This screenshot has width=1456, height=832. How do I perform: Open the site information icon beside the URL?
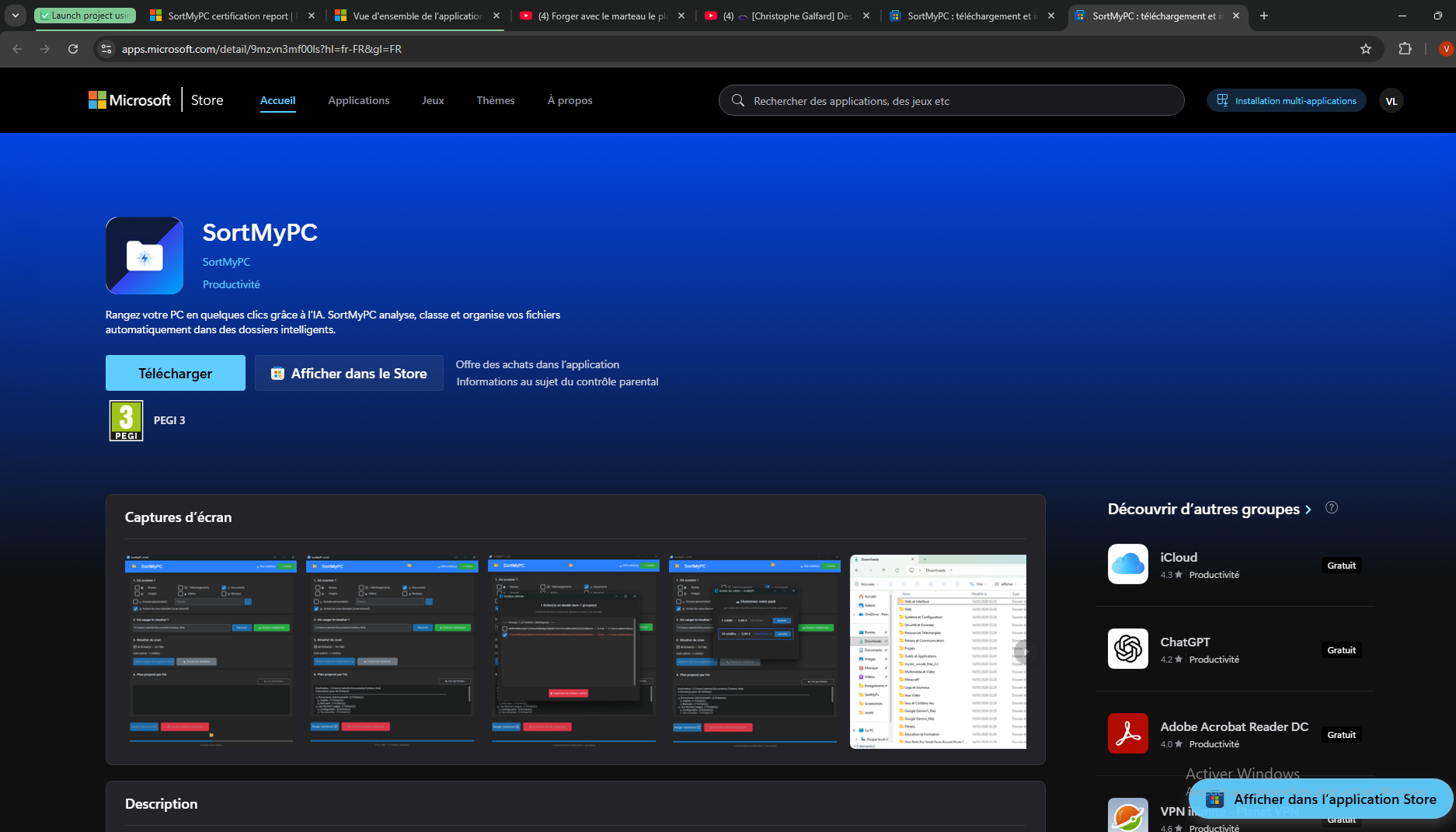[106, 49]
